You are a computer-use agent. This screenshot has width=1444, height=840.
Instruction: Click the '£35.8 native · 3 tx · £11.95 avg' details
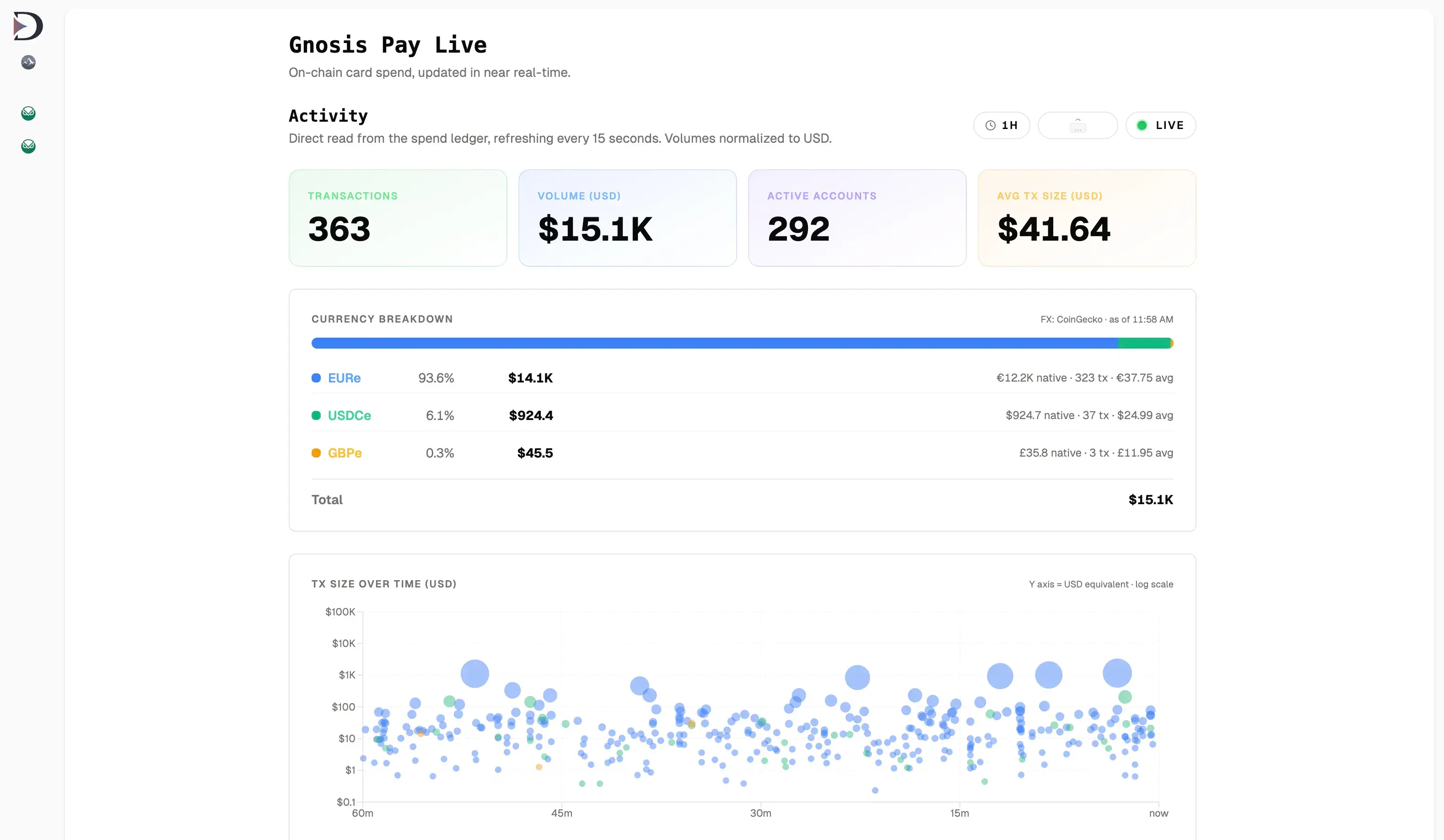tap(1096, 452)
